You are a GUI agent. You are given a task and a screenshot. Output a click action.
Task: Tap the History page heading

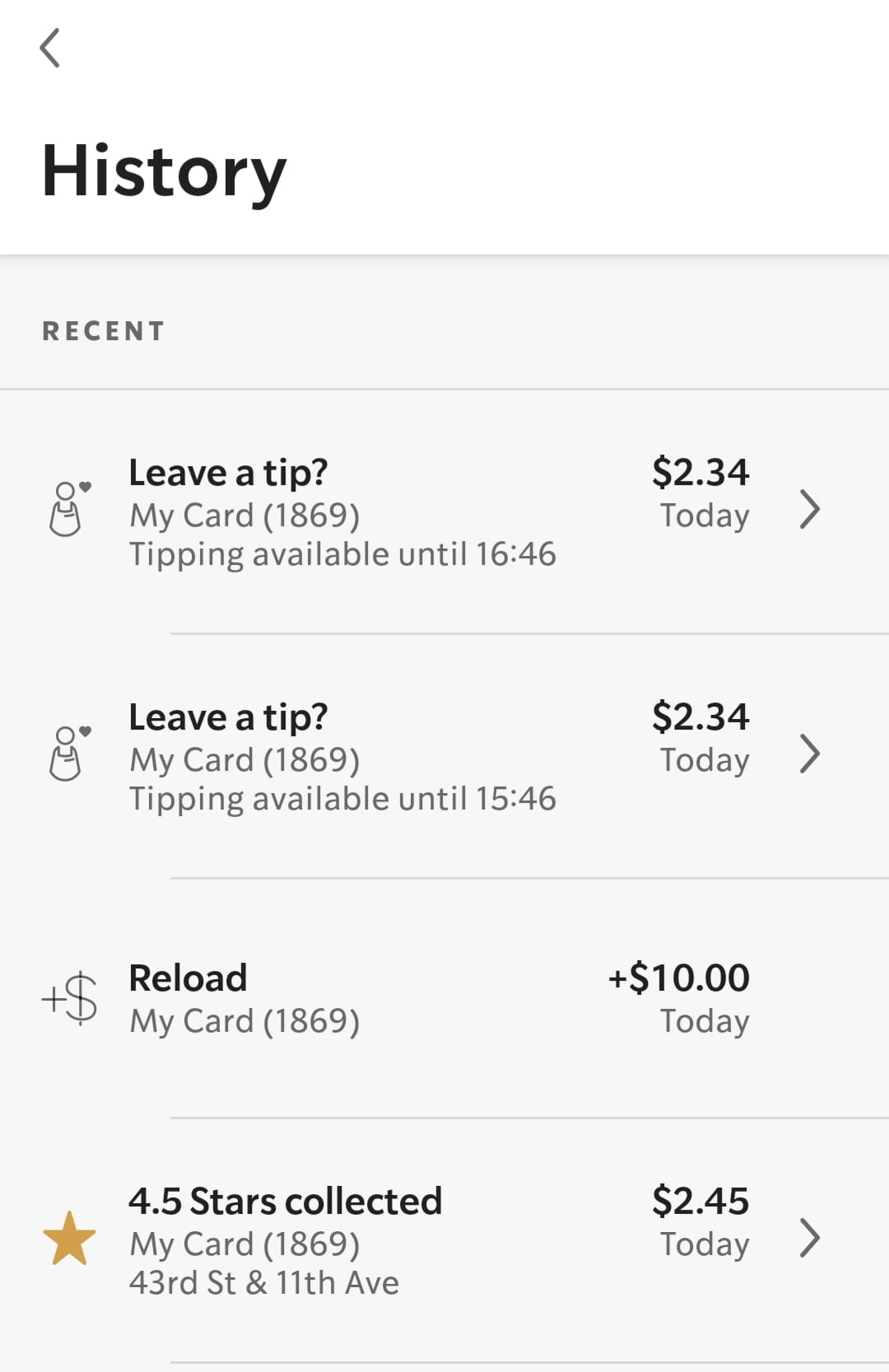pyautogui.click(x=164, y=172)
